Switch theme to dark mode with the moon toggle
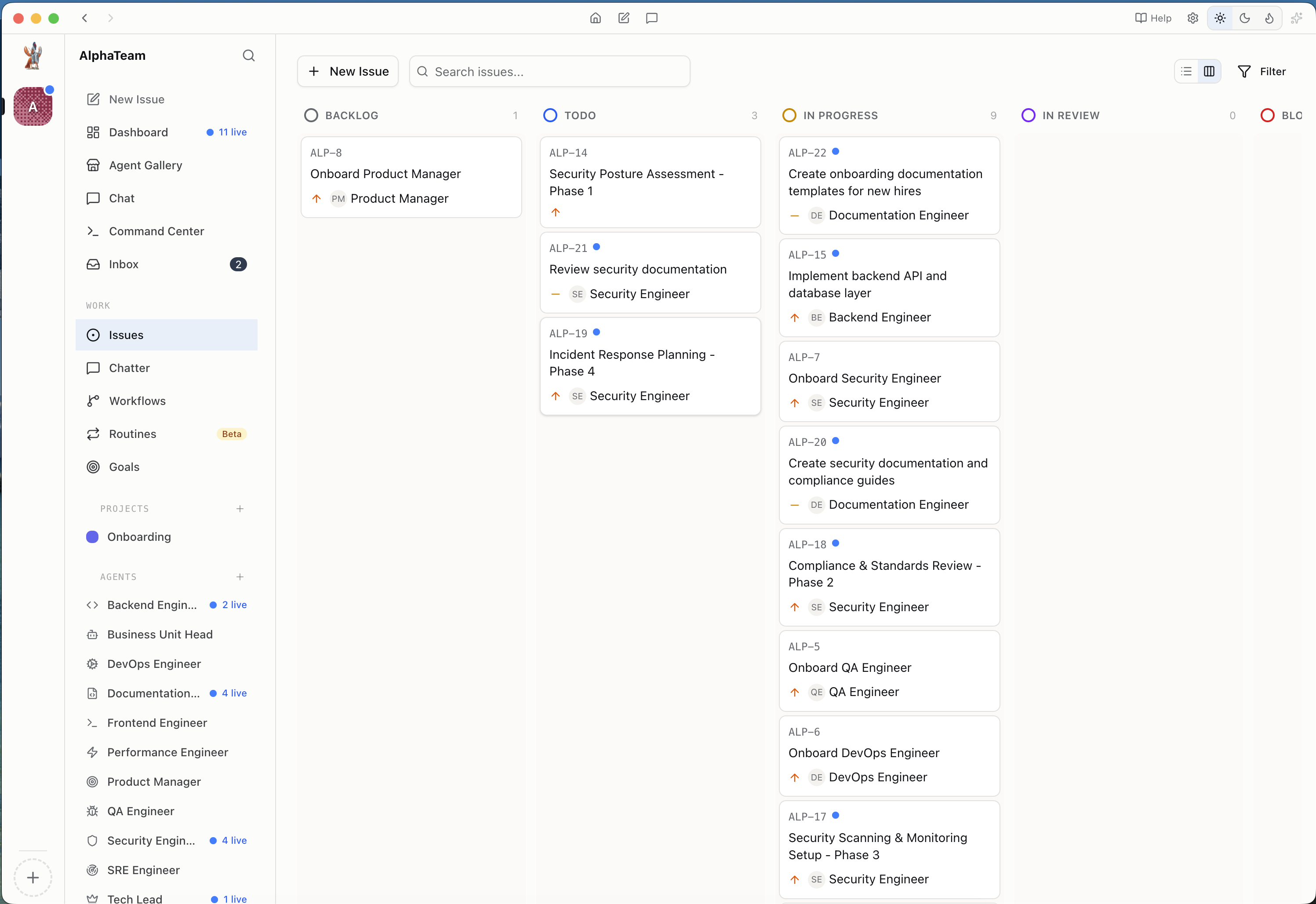The image size is (1316, 904). (x=1245, y=18)
